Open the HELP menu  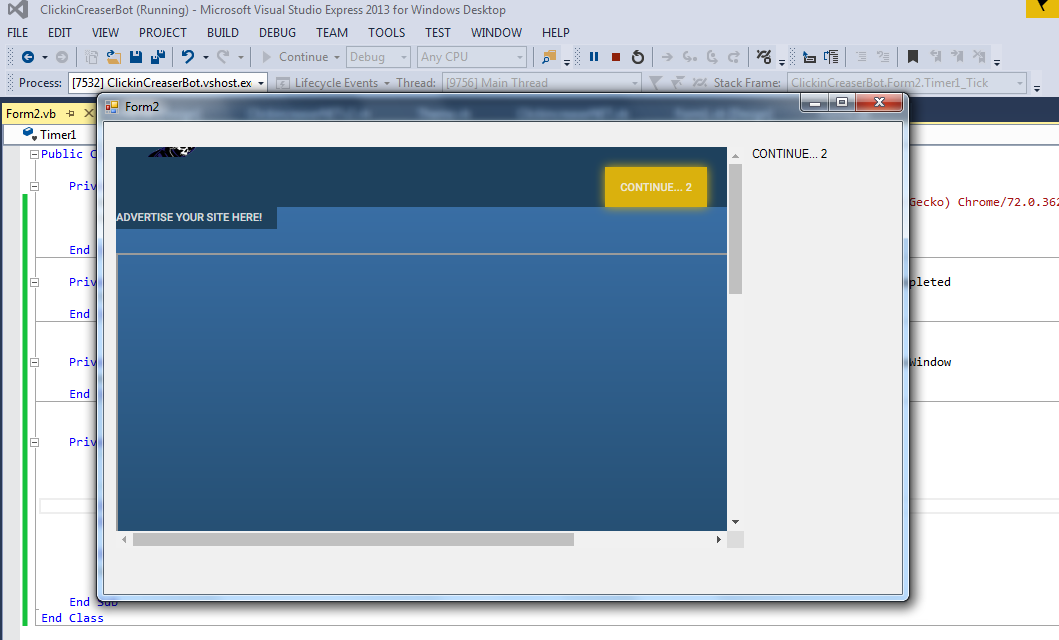pyautogui.click(x=556, y=32)
